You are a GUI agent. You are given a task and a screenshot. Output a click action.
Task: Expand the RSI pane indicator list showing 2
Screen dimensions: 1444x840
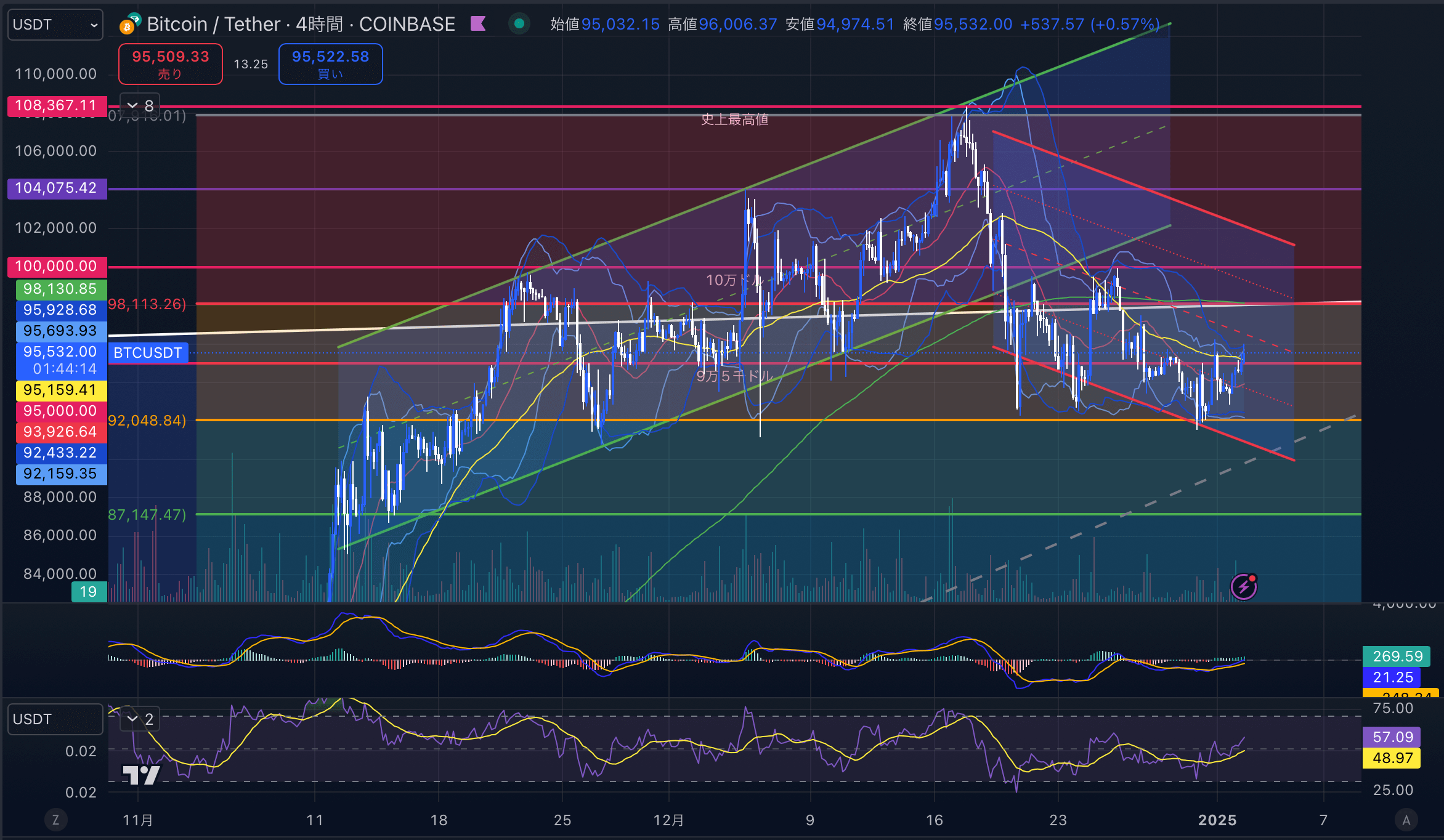[x=140, y=719]
